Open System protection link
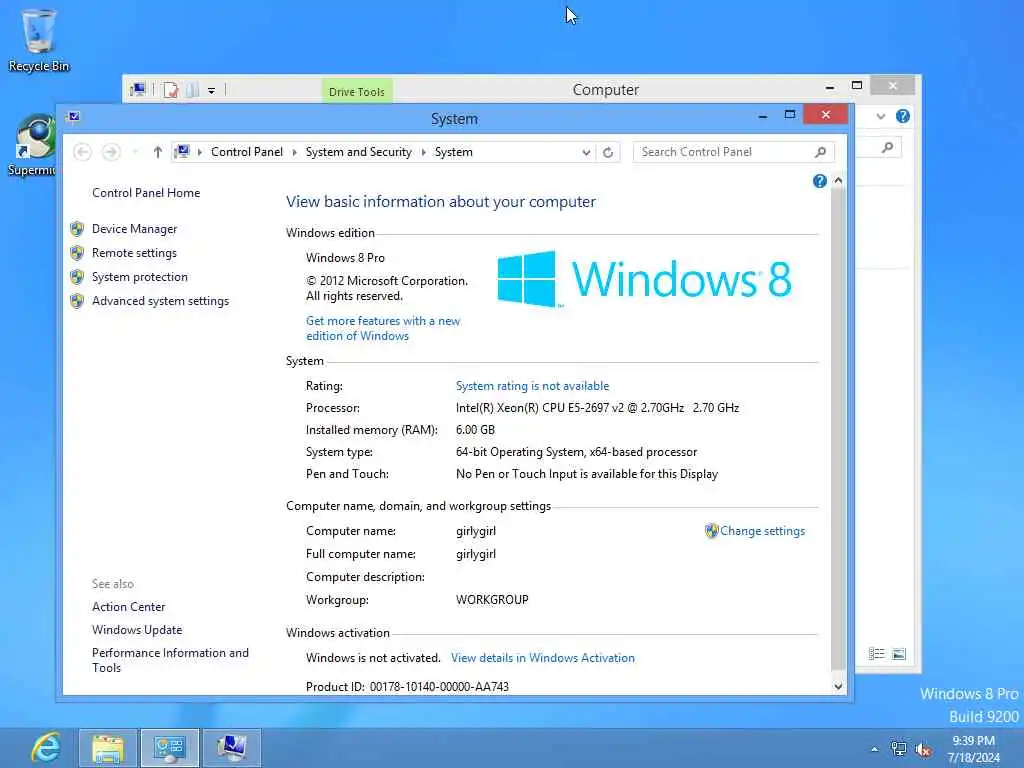This screenshot has width=1024, height=768. click(x=140, y=277)
